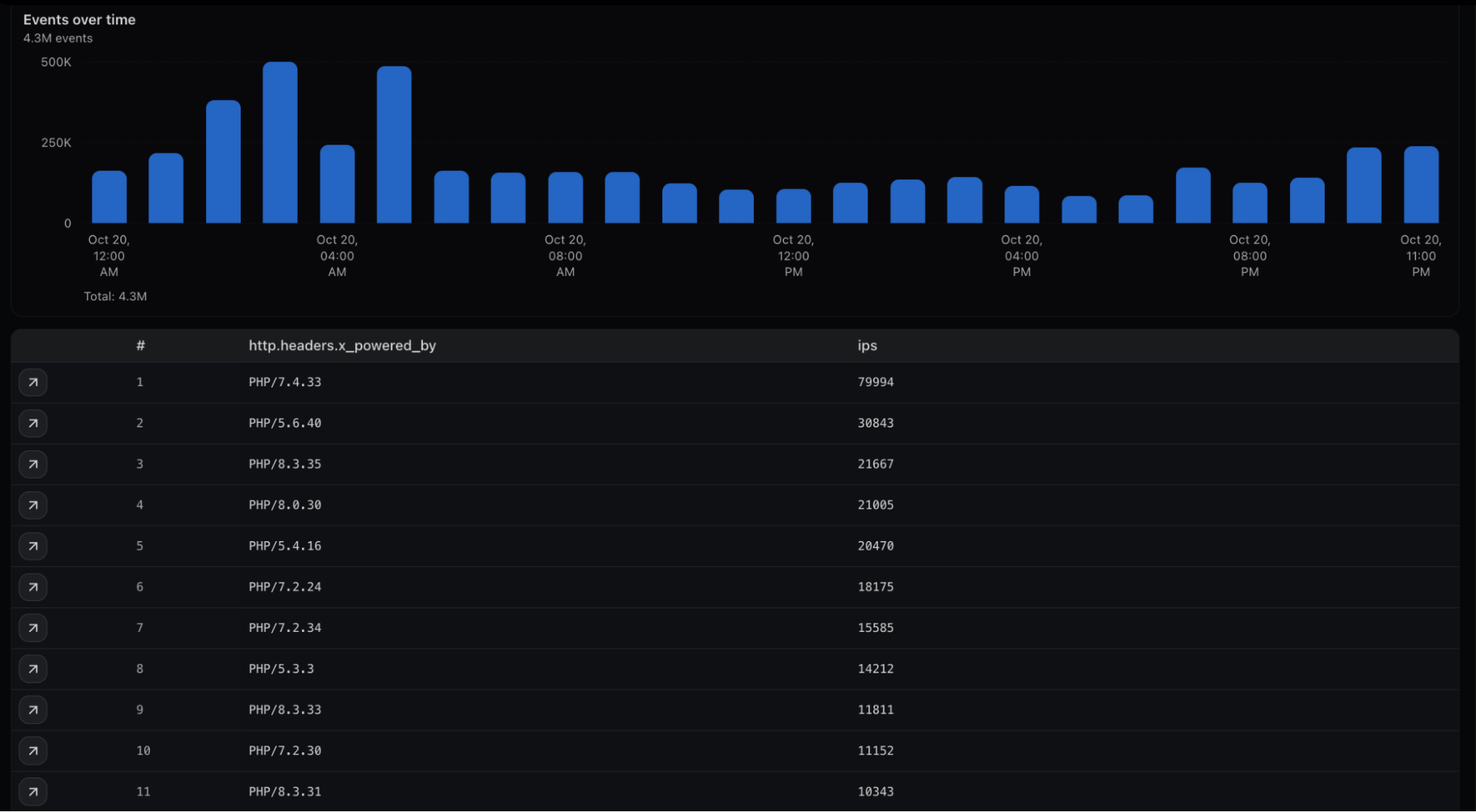The height and width of the screenshot is (812, 1476).
Task: Select the first bar at 12:00 AM
Action: [109, 197]
